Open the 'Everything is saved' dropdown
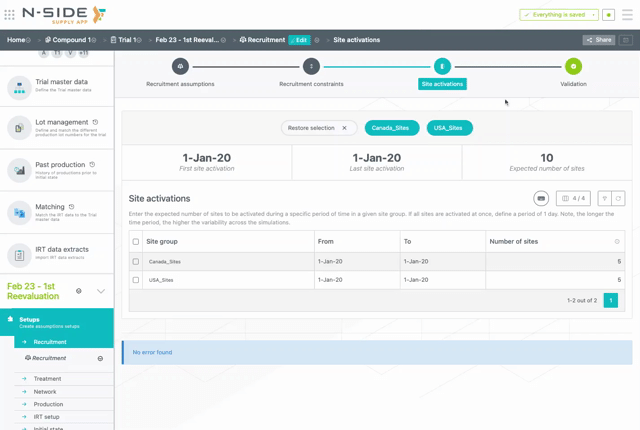This screenshot has width=640, height=430. 559,15
